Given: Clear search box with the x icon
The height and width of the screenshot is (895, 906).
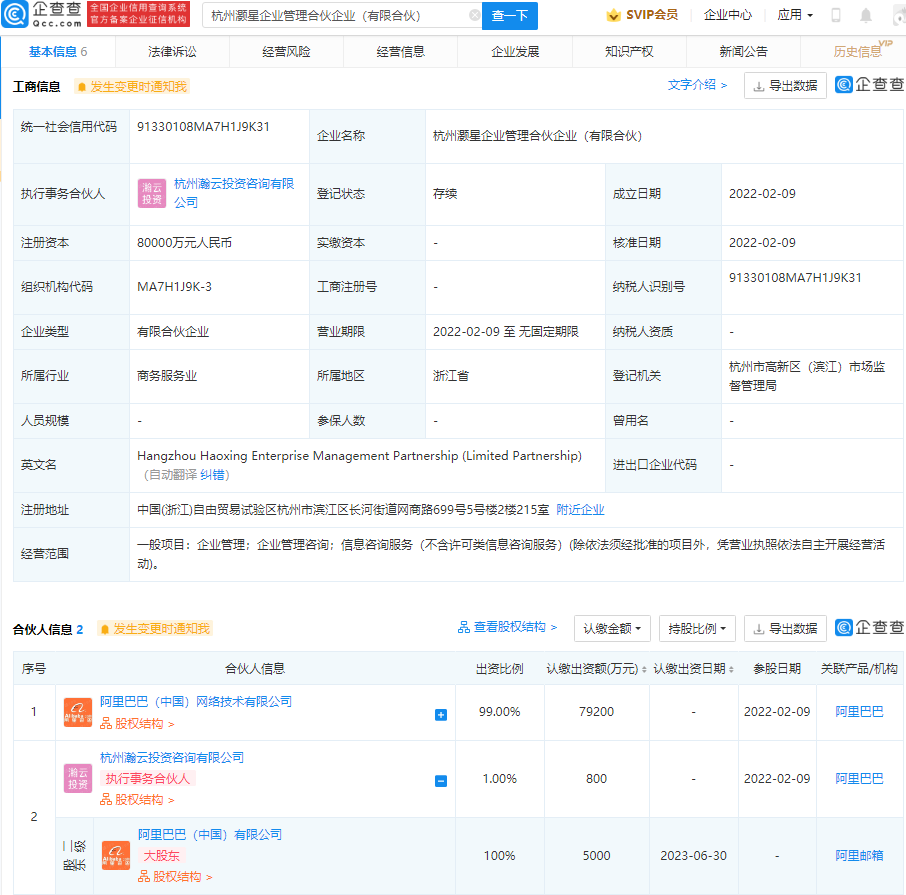Looking at the screenshot, I should 473,16.
